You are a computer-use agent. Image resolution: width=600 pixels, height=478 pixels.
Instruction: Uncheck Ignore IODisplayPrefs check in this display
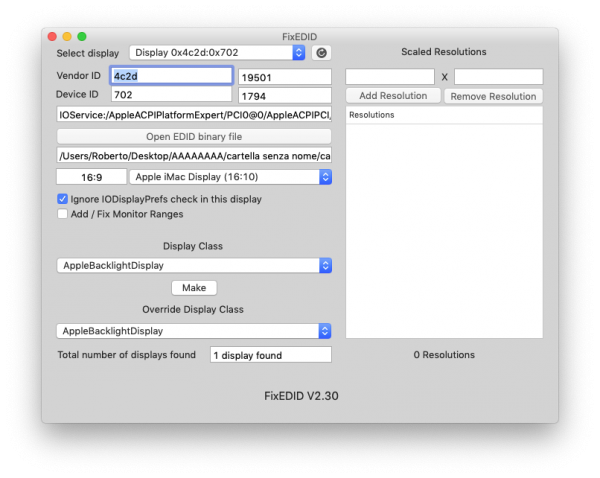click(x=62, y=199)
